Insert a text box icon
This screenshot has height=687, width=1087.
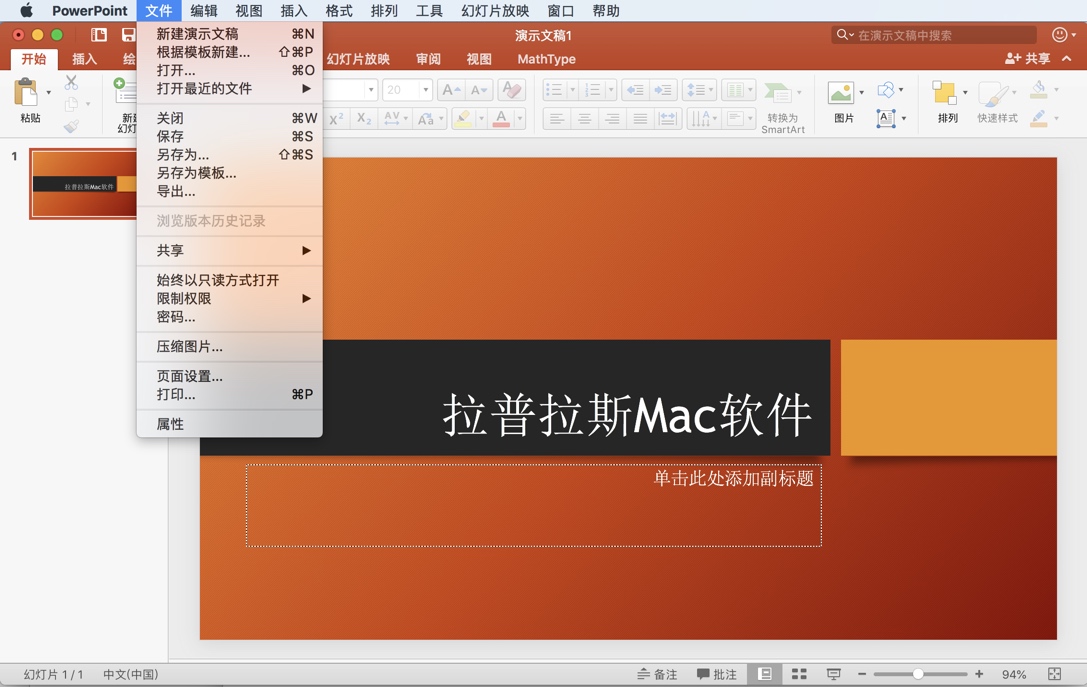click(885, 118)
